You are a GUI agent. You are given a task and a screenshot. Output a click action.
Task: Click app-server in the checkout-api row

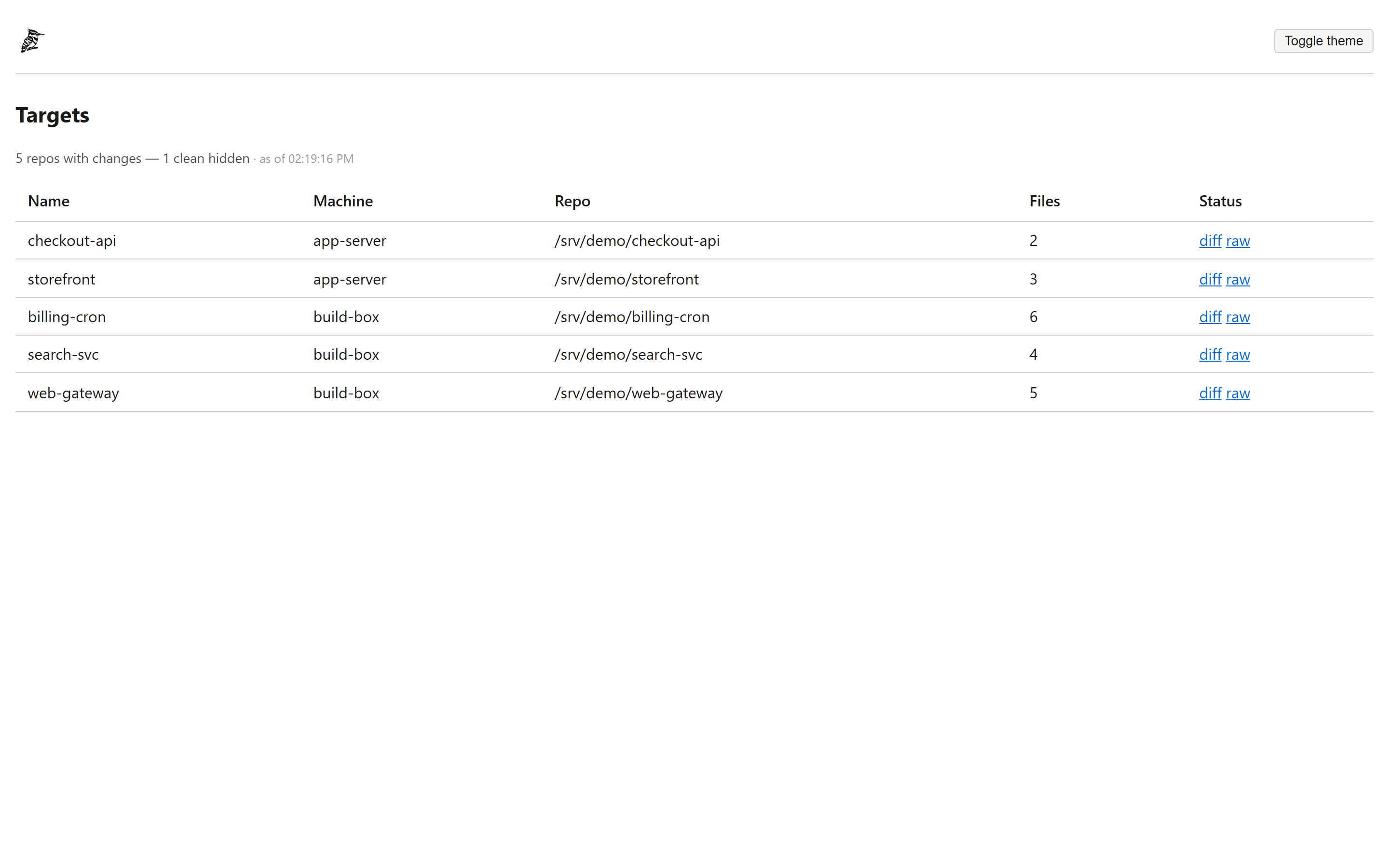(350, 241)
